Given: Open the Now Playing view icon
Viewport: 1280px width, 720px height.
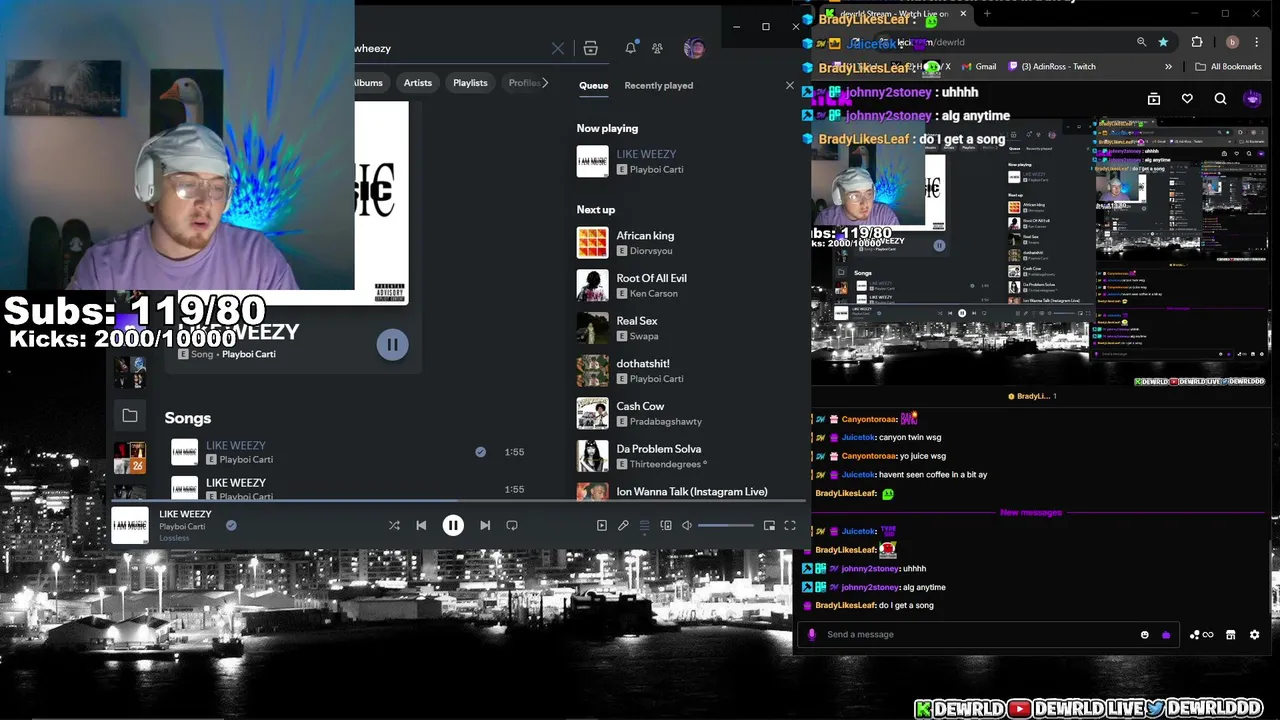Looking at the screenshot, I should click(602, 525).
